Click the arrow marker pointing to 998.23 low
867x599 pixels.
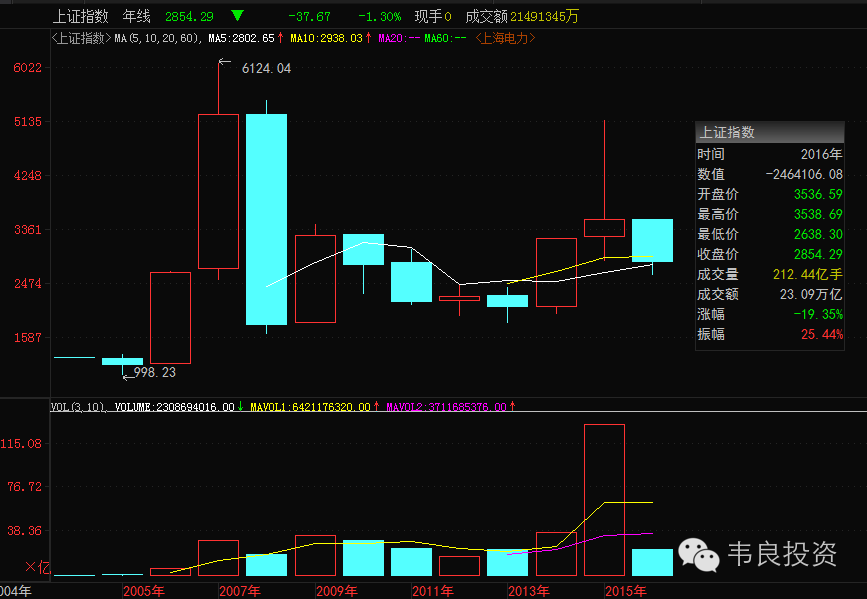pyautogui.click(x=129, y=377)
